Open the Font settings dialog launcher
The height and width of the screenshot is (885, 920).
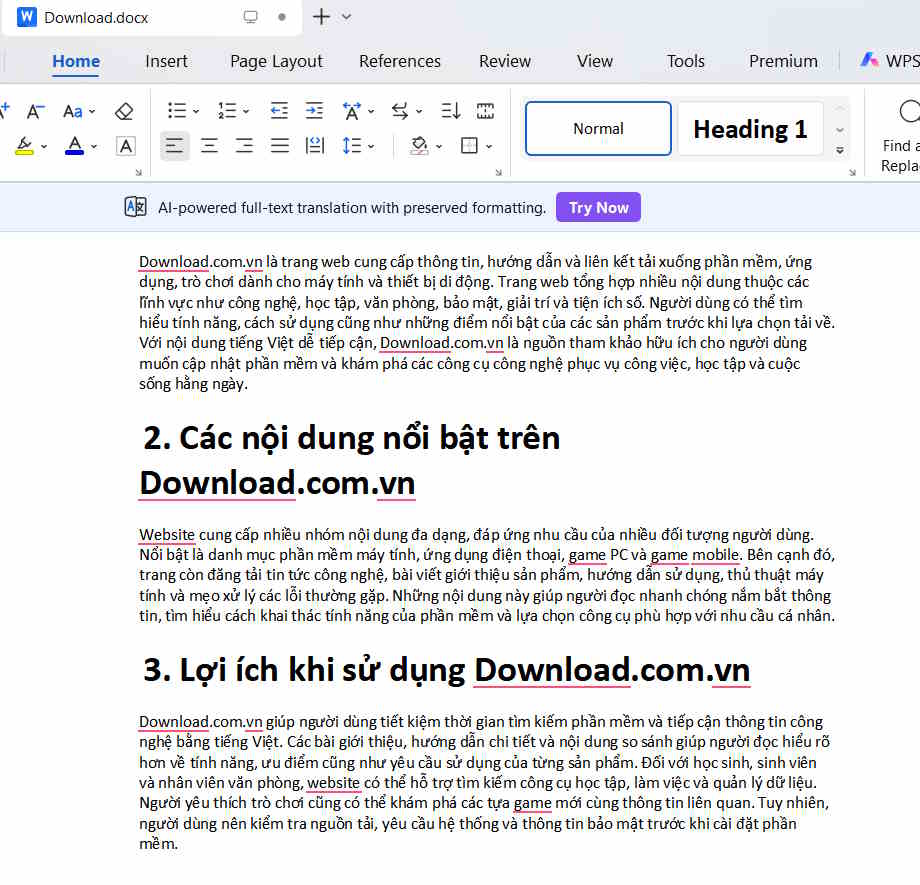click(x=138, y=173)
